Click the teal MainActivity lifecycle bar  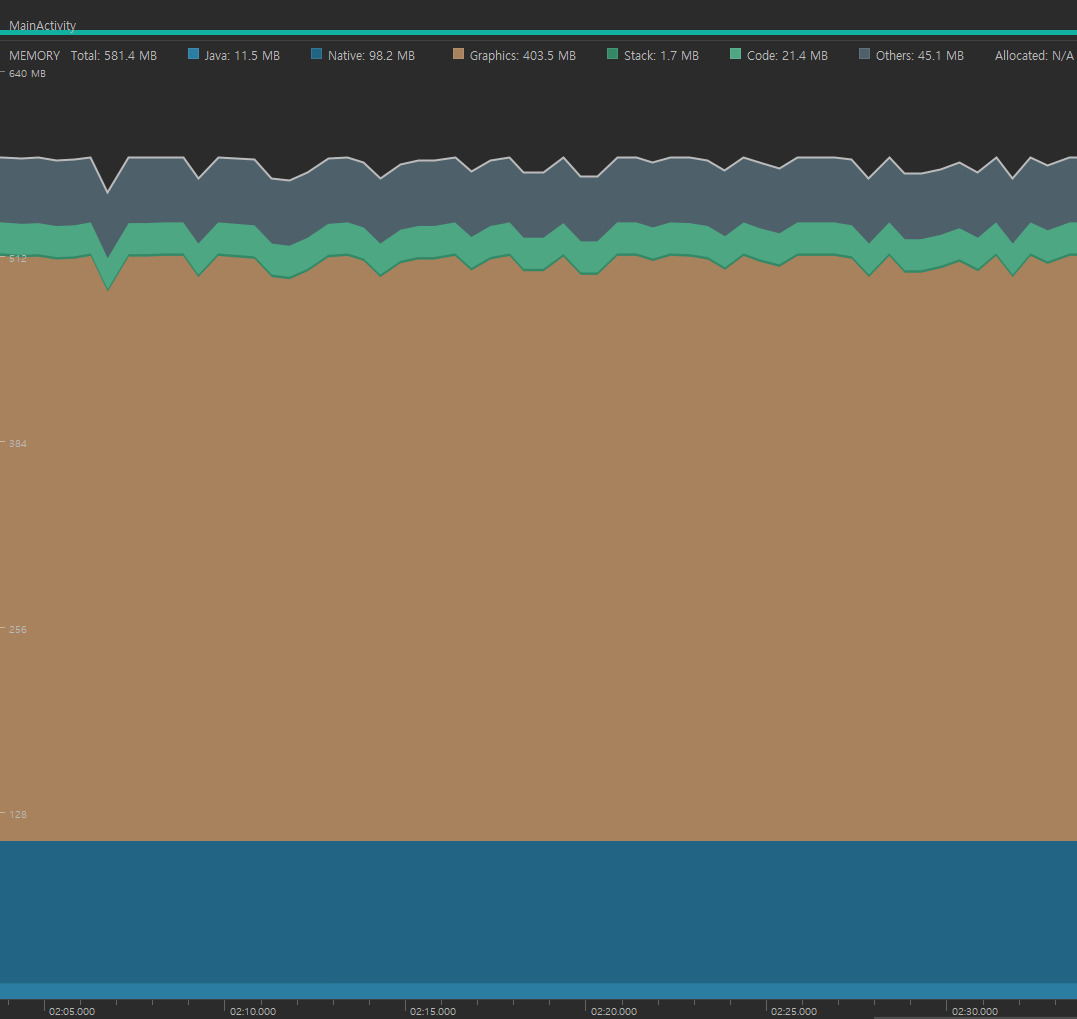pos(538,32)
